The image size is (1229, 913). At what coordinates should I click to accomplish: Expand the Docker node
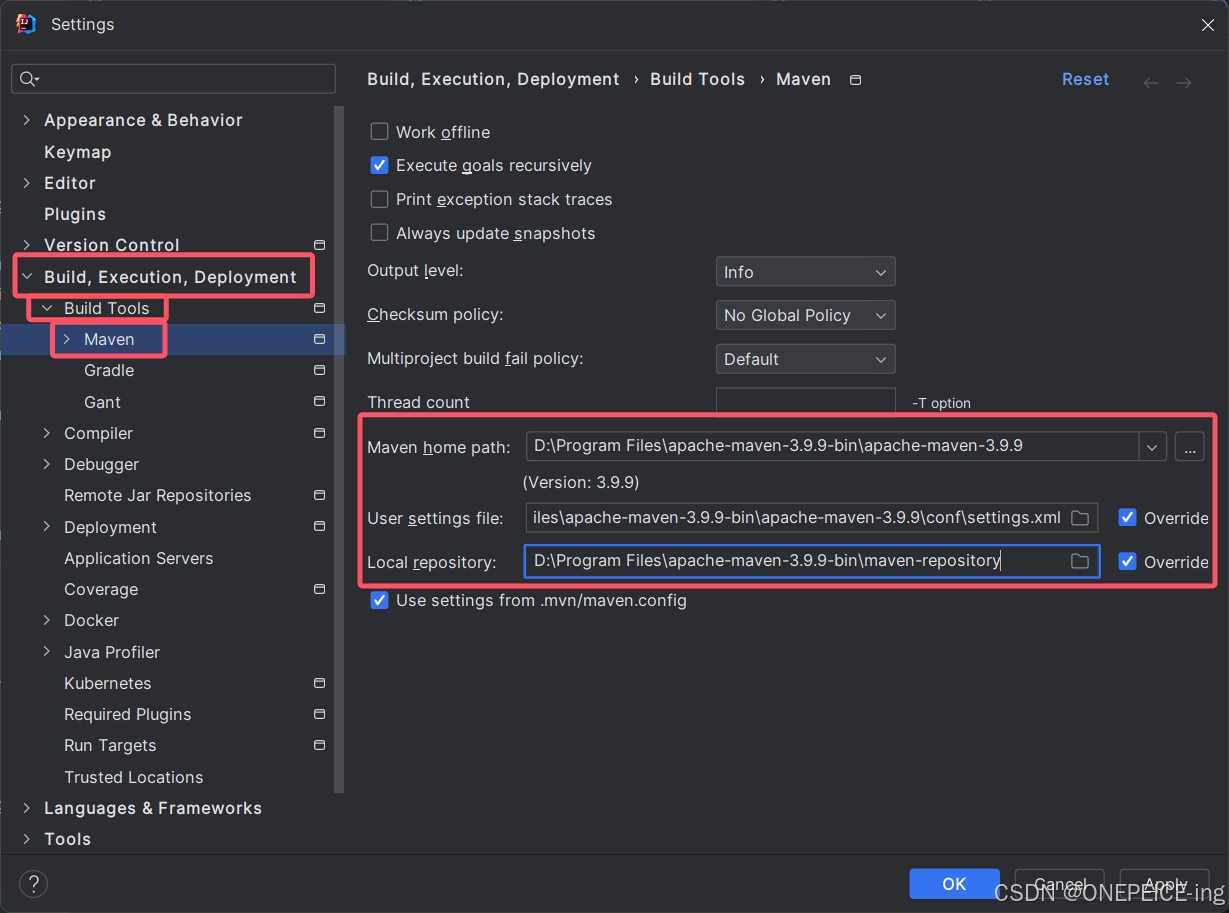(x=47, y=620)
